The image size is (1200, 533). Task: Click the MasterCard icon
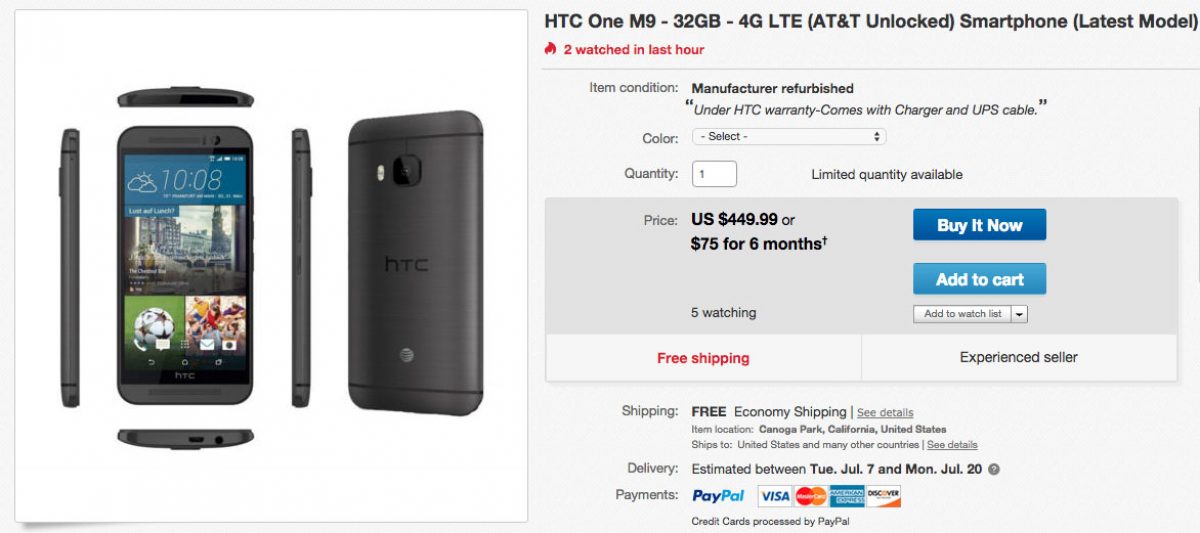811,496
